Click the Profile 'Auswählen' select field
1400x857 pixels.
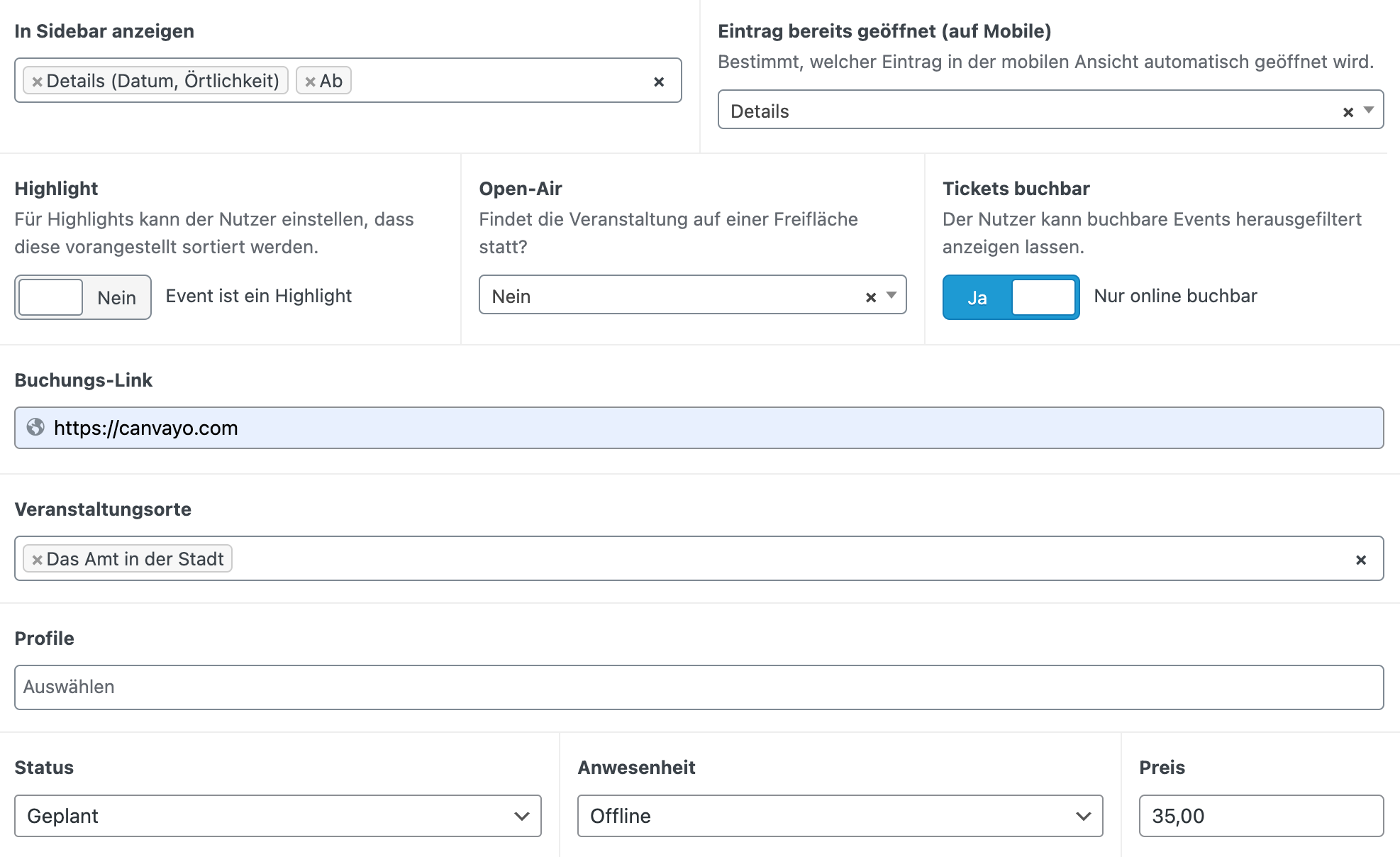[699, 687]
